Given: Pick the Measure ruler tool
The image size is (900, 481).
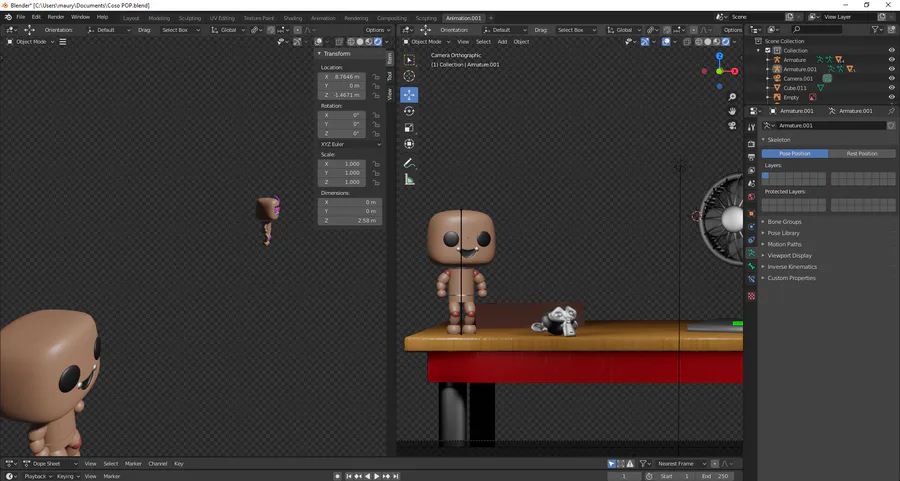Looking at the screenshot, I should (x=409, y=180).
